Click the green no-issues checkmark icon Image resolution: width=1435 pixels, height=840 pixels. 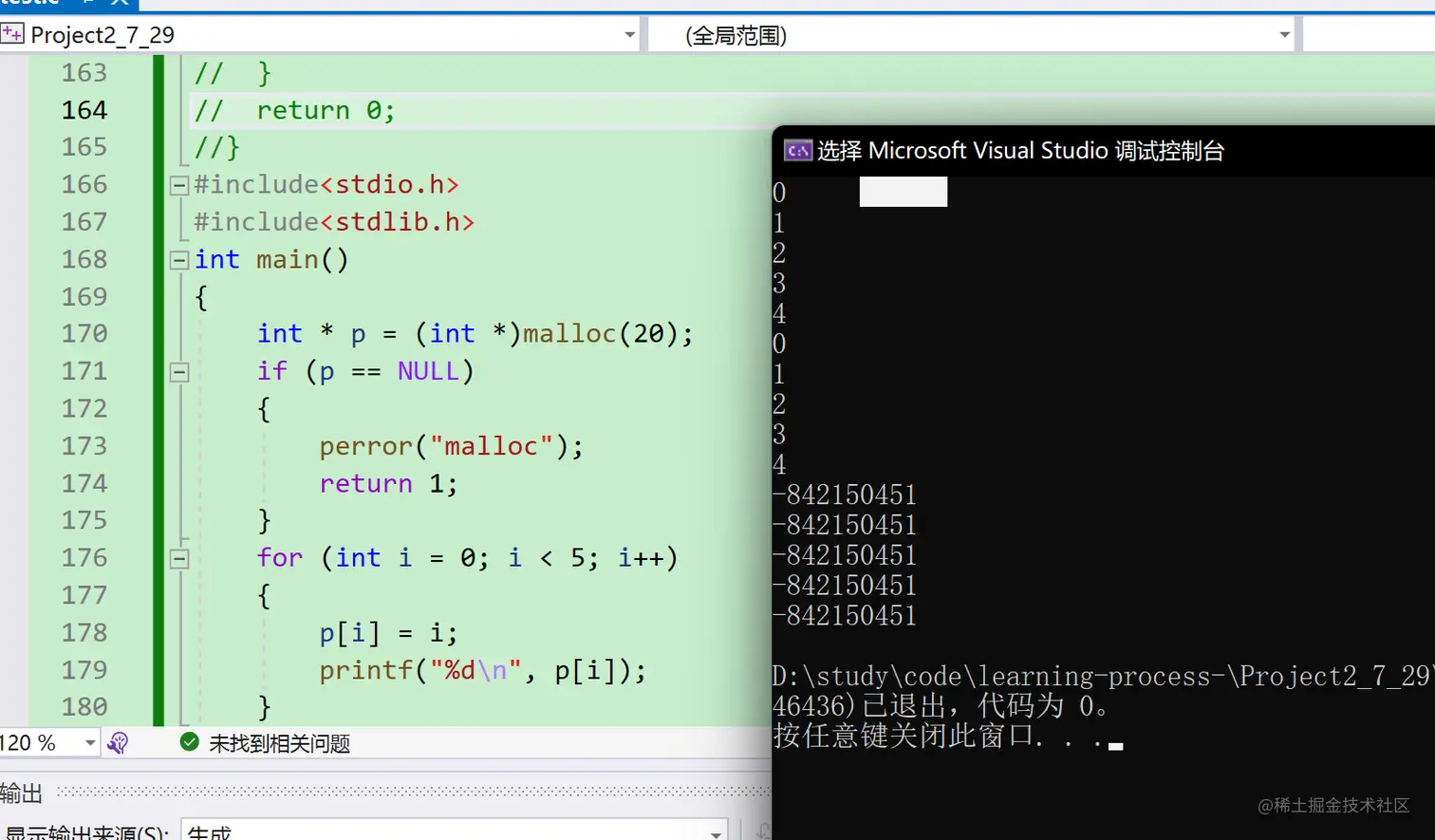click(189, 742)
